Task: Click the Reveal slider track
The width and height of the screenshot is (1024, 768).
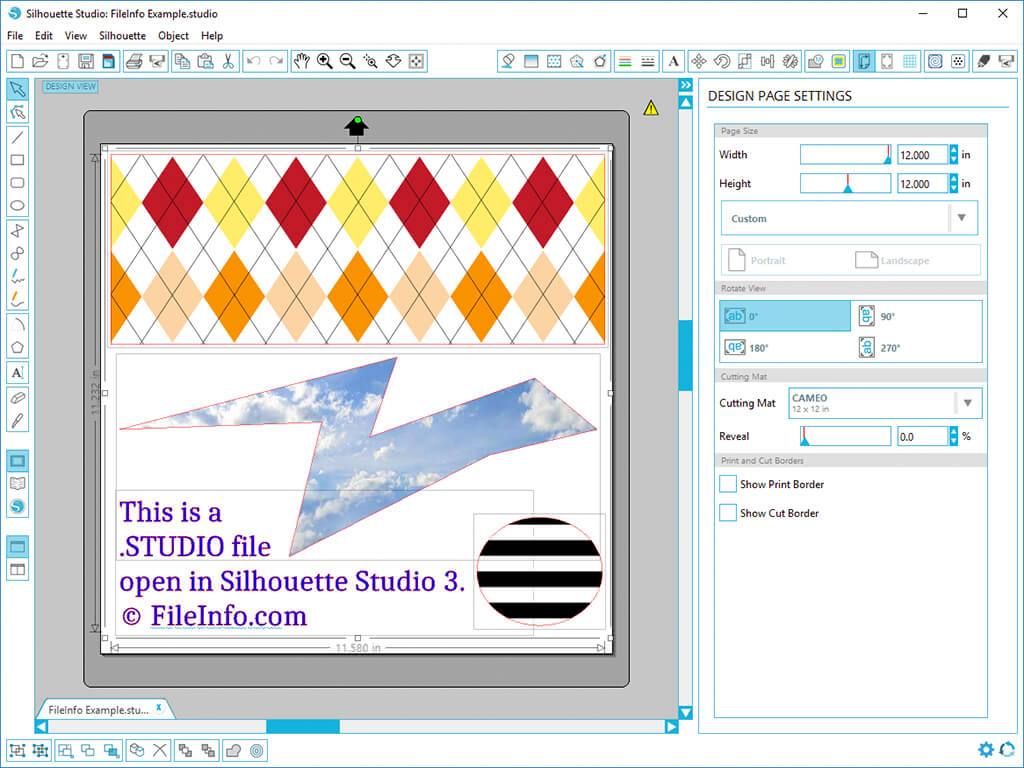Action: click(x=845, y=436)
